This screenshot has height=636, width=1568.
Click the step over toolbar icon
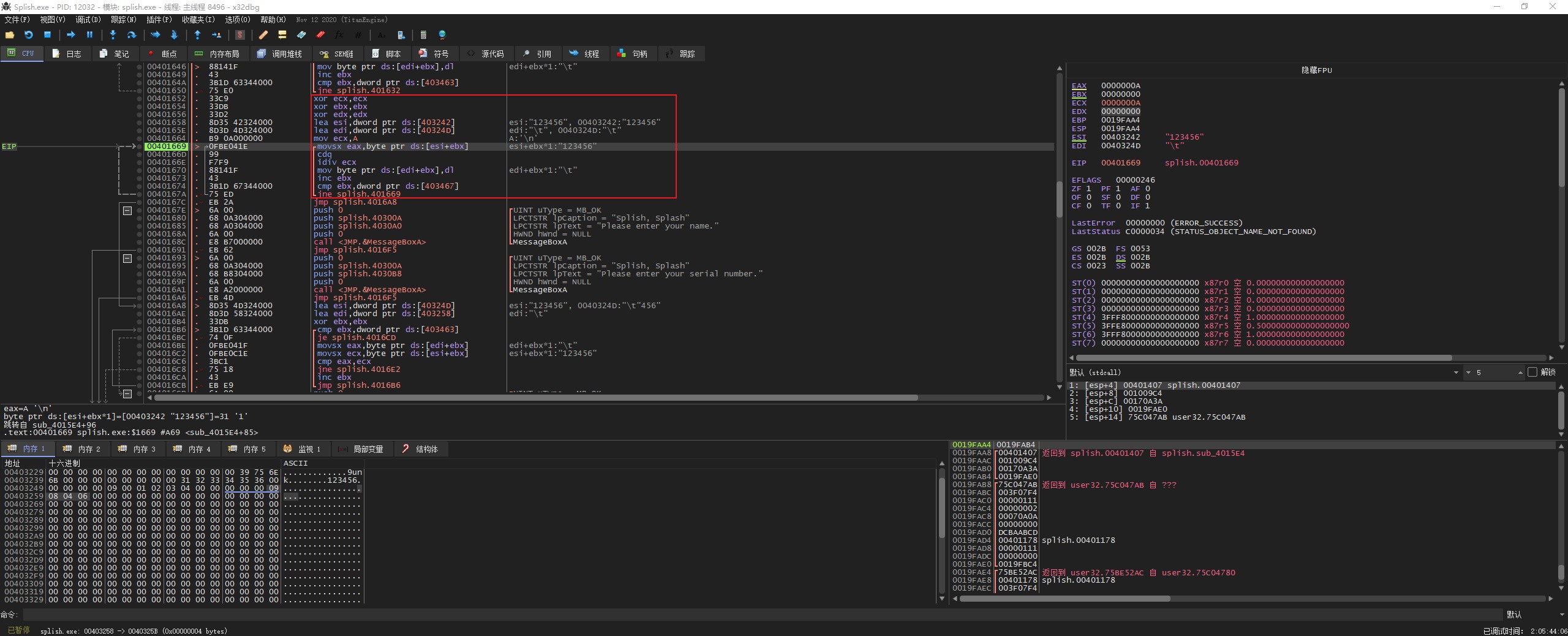coord(131,35)
